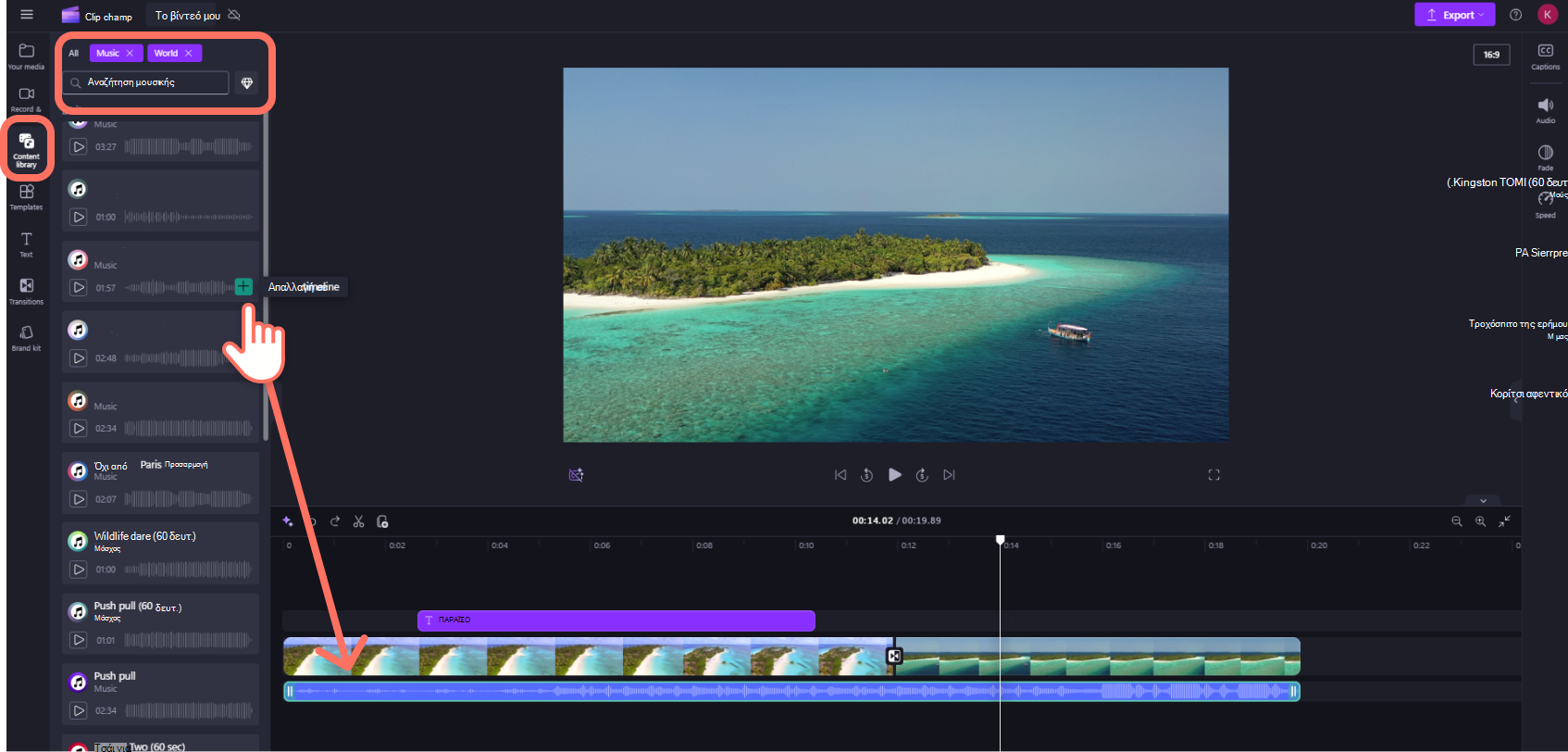Open the Brand kit tab
The height and width of the screenshot is (752, 1568).
point(27,338)
